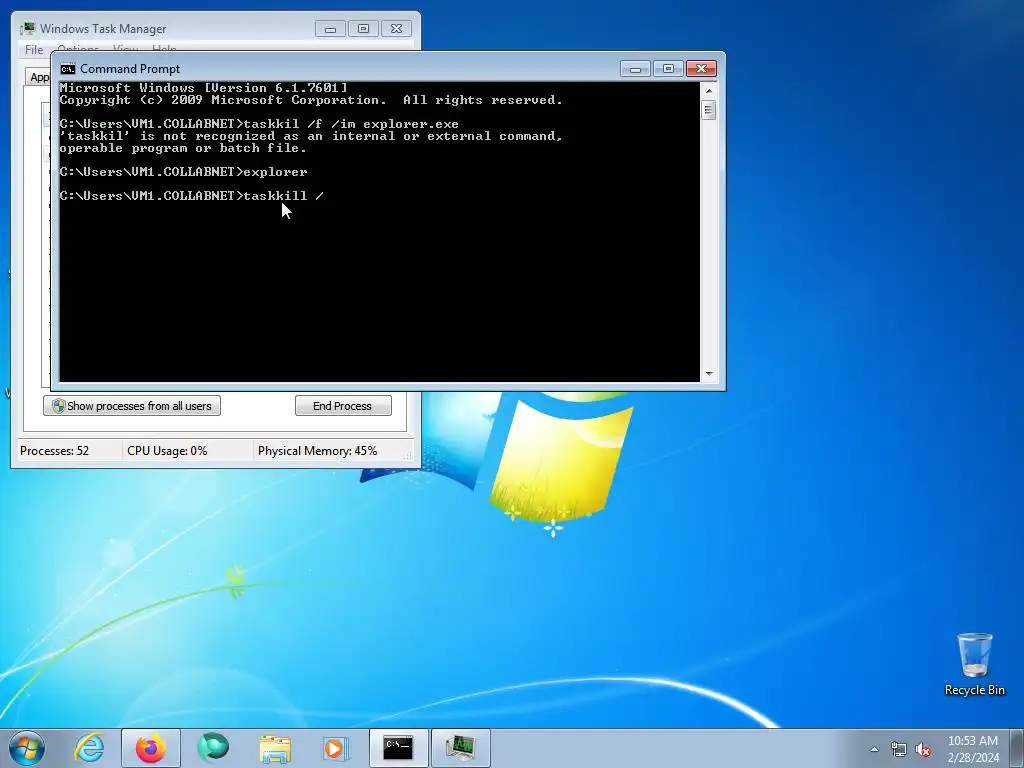Minimize the Command Prompt window
1024x768 pixels.
tap(635, 69)
